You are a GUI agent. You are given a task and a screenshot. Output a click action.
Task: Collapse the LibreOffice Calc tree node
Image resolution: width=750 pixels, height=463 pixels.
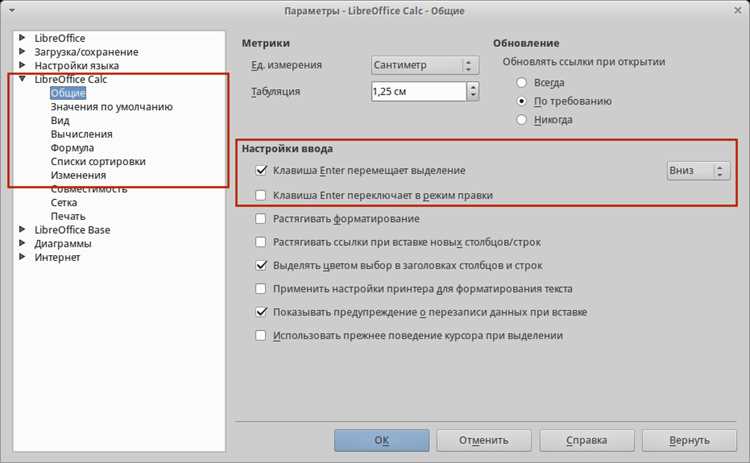coord(22,79)
